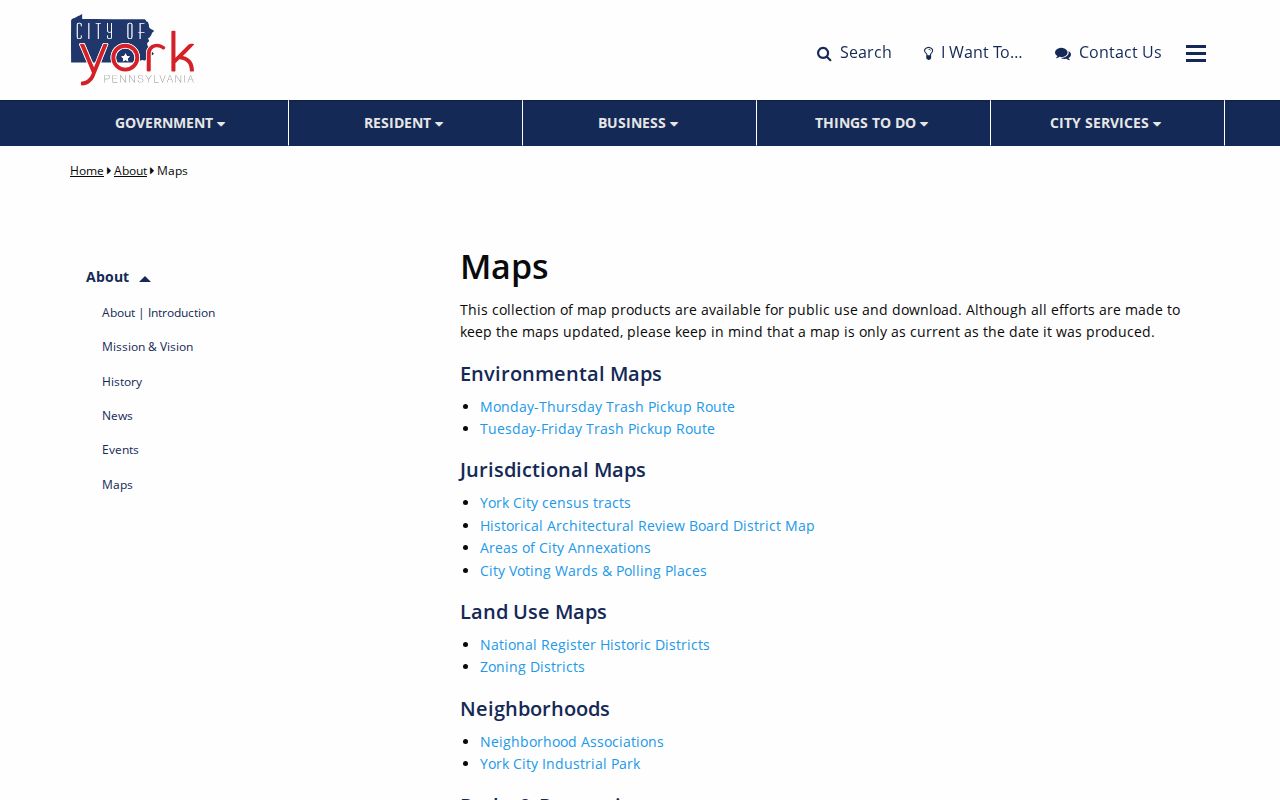Click the I Want To... header link
Viewport: 1280px width, 800px height.
point(981,52)
